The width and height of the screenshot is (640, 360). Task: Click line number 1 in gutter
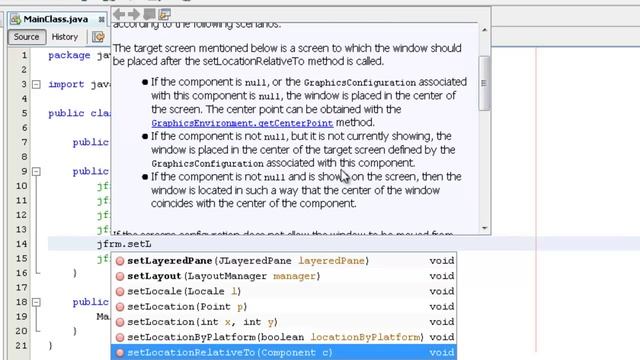[x=24, y=55]
